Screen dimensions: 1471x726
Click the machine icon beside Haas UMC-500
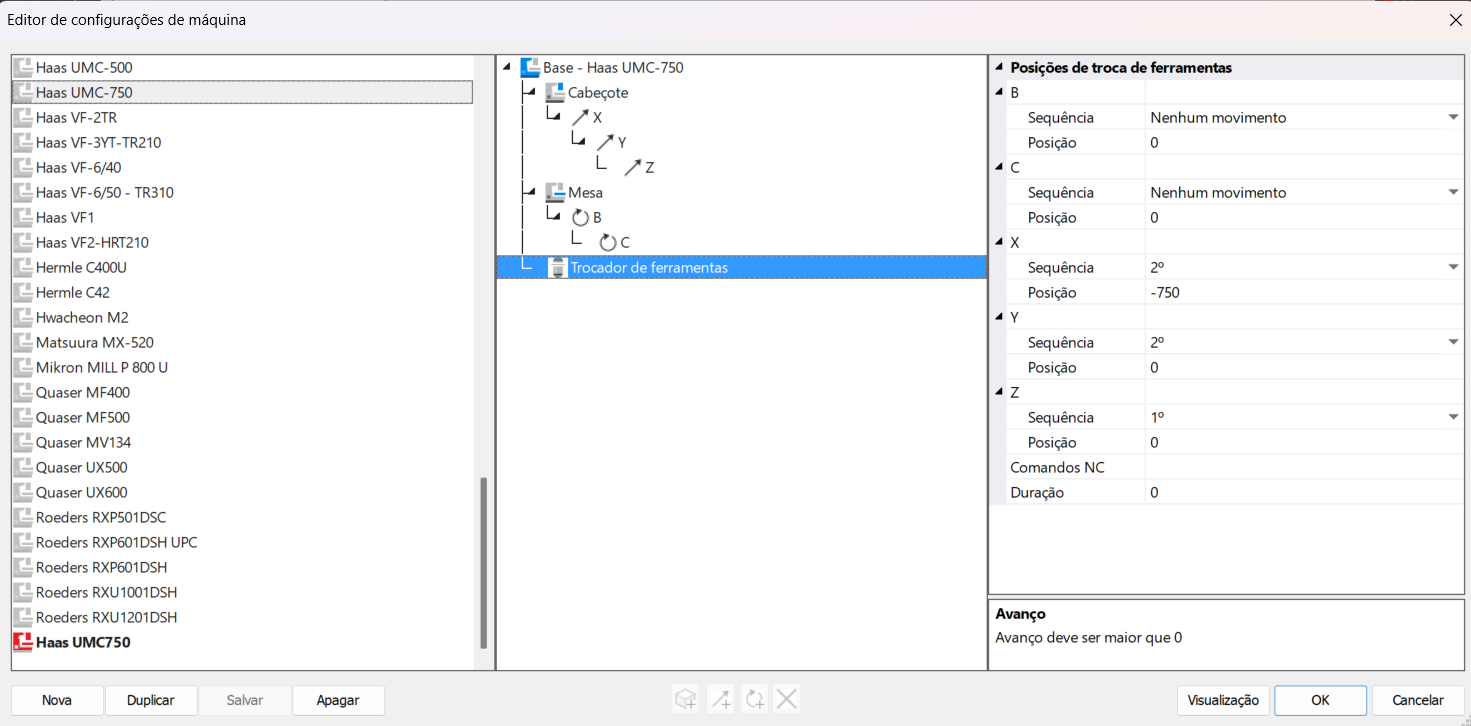click(x=23, y=67)
